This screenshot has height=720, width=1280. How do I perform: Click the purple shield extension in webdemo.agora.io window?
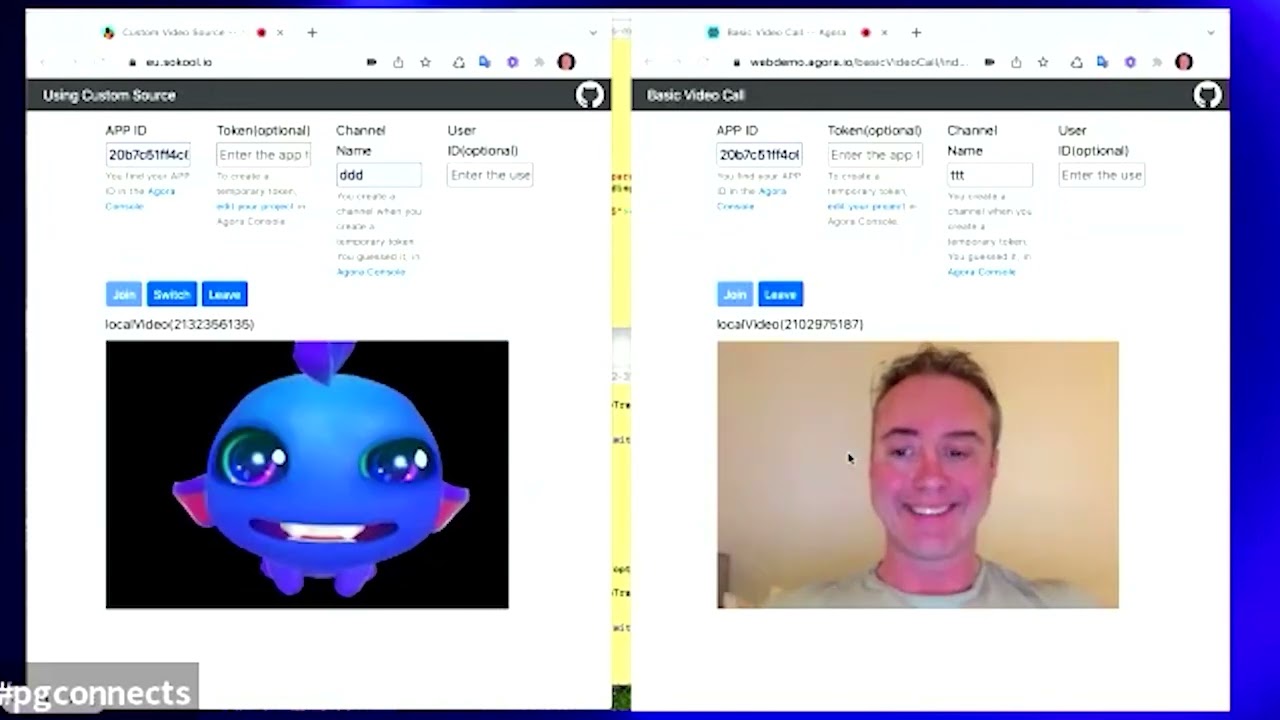pyautogui.click(x=1130, y=62)
